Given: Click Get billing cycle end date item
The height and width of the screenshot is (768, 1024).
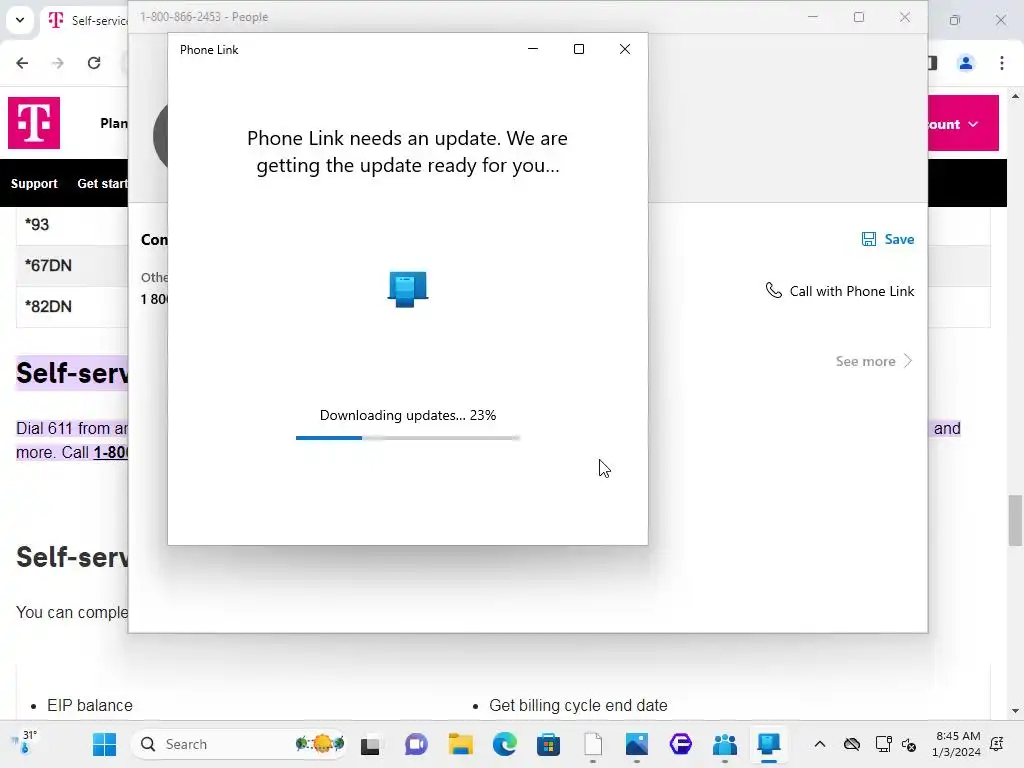Looking at the screenshot, I should pos(578,705).
